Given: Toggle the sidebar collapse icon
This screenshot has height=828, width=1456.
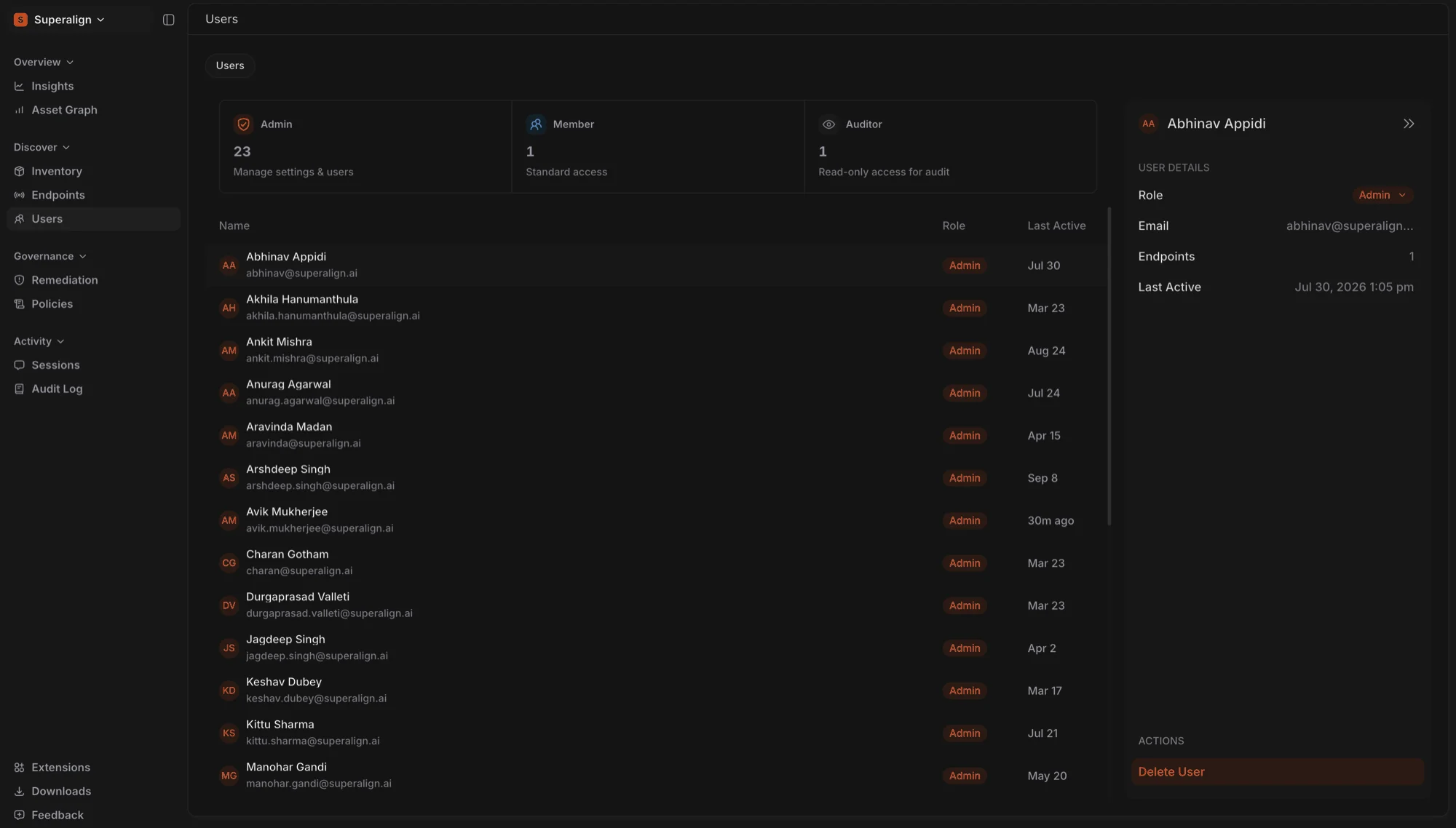Looking at the screenshot, I should [168, 20].
